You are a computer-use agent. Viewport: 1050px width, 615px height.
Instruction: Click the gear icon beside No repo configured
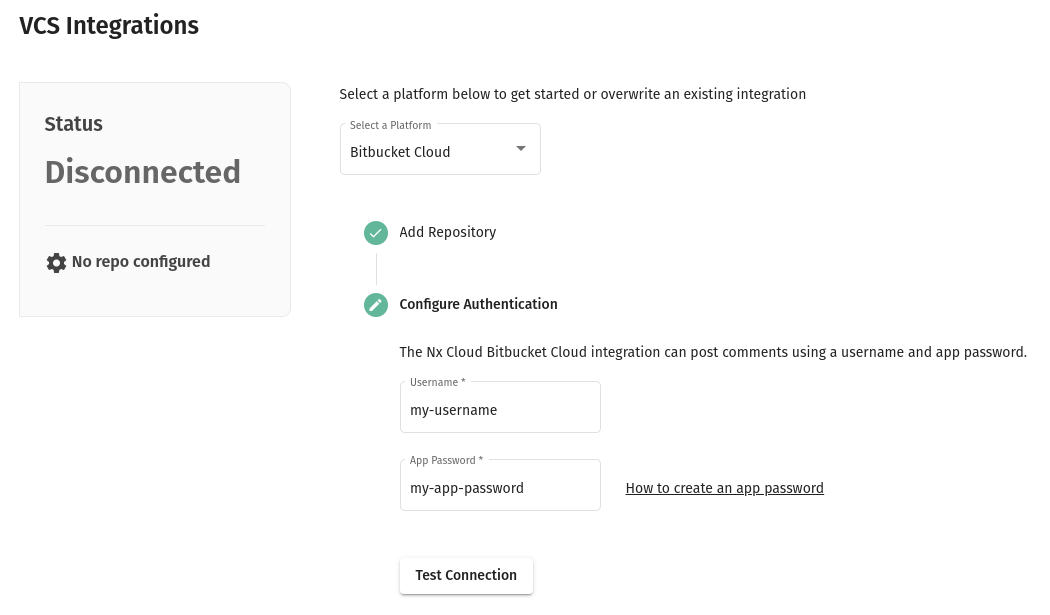56,262
